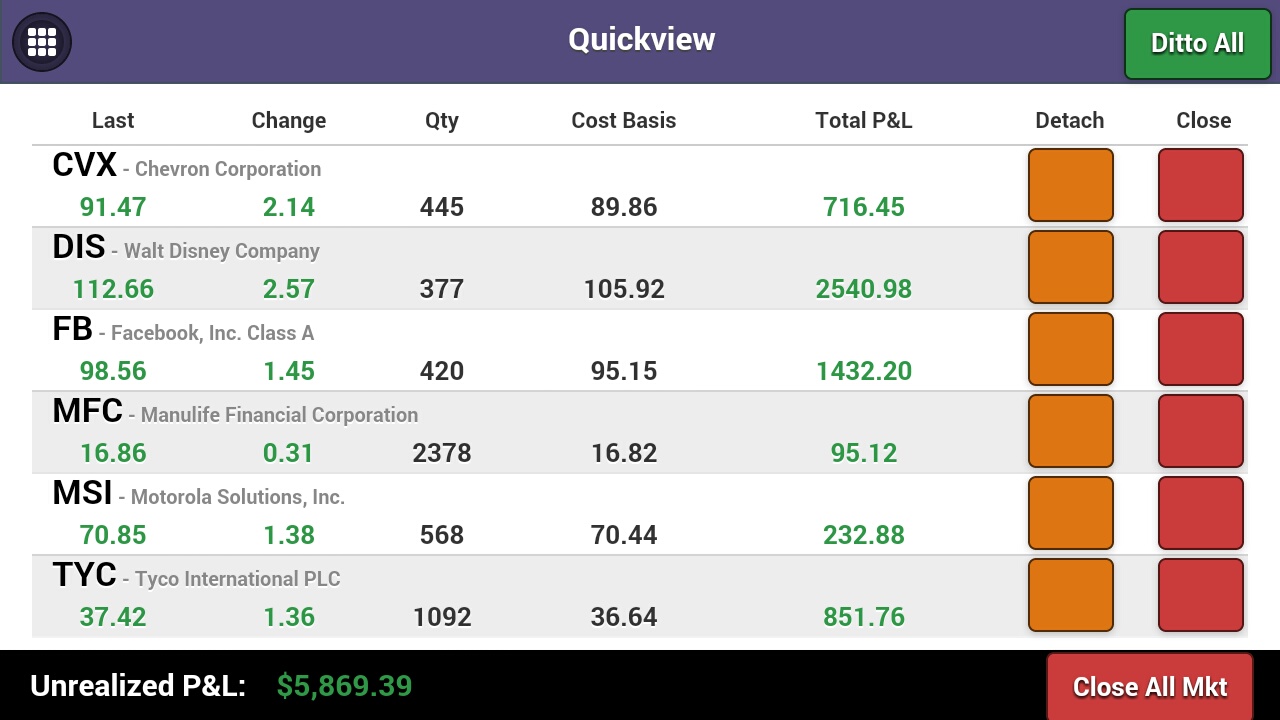Screen dimensions: 1280x720
Task: Detach the FB Facebook position
Action: point(1070,349)
